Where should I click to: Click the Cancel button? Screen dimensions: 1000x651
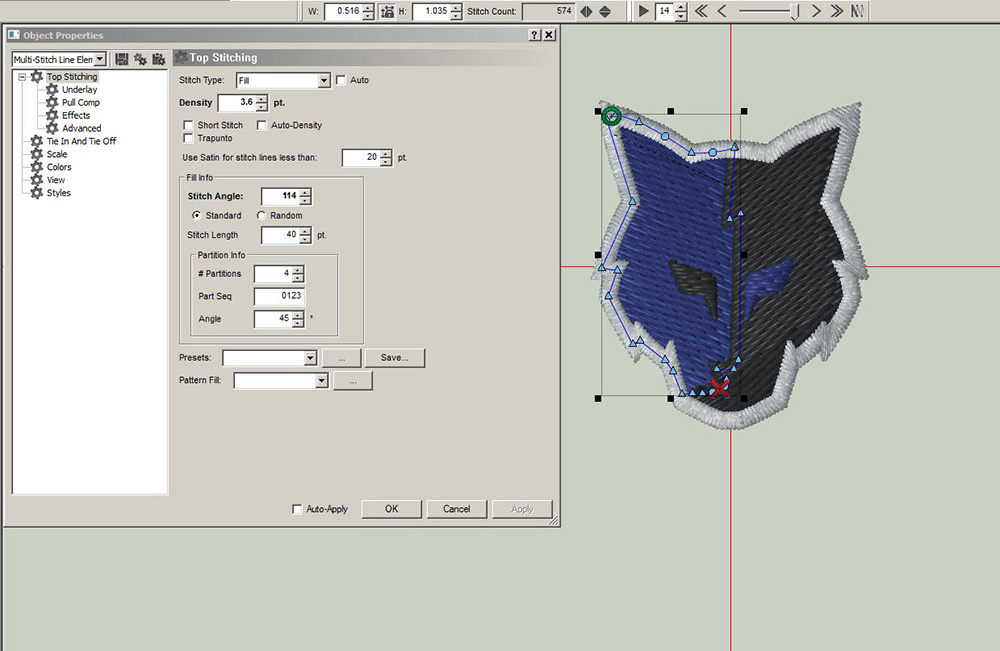[457, 509]
